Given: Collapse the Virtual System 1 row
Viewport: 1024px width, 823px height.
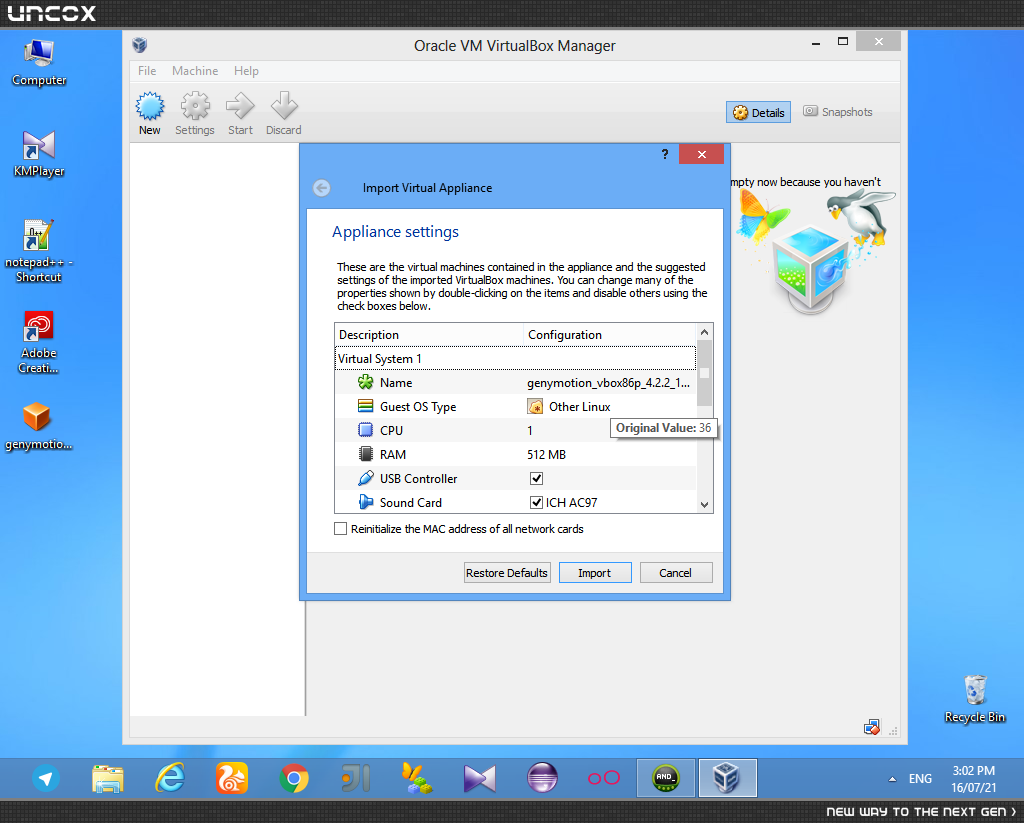Looking at the screenshot, I should [x=515, y=359].
